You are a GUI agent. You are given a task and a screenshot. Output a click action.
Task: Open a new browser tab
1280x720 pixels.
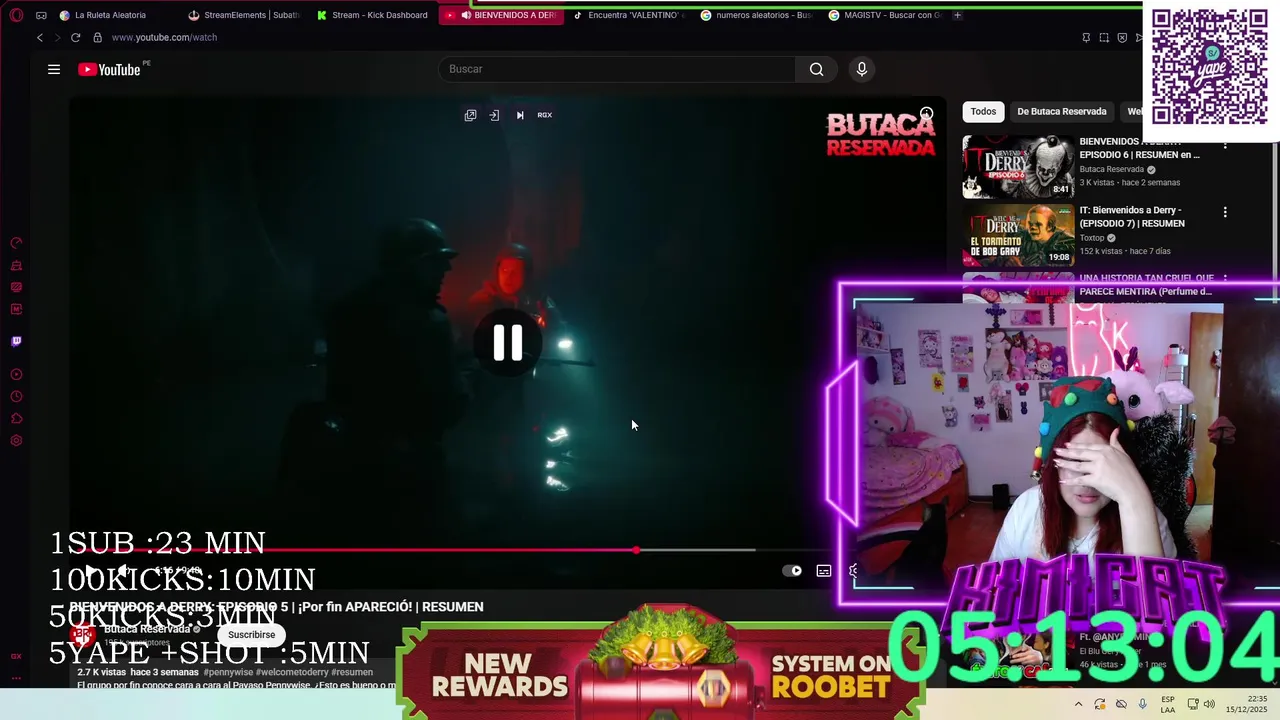[x=957, y=15]
